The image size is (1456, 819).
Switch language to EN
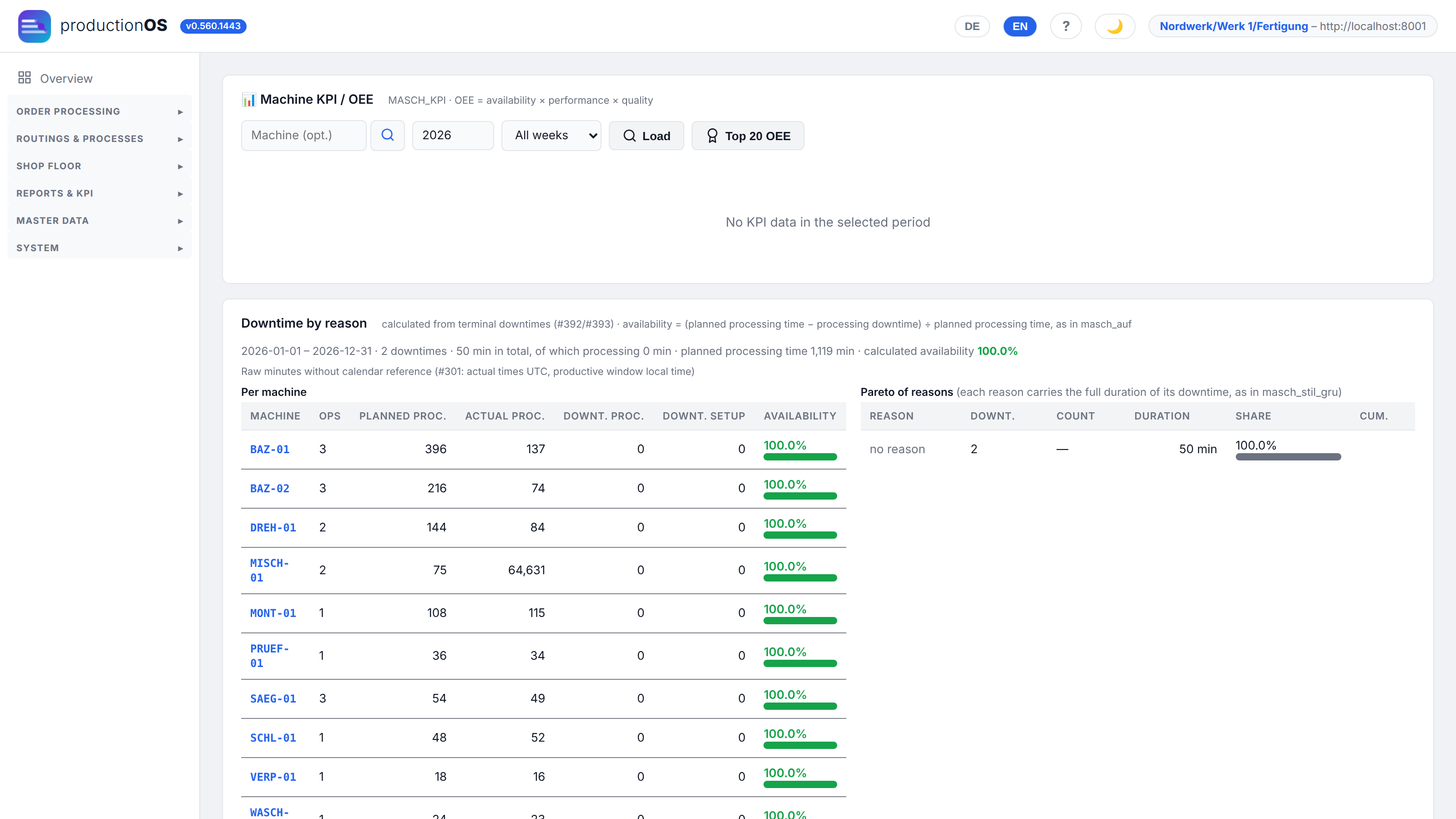click(1020, 26)
